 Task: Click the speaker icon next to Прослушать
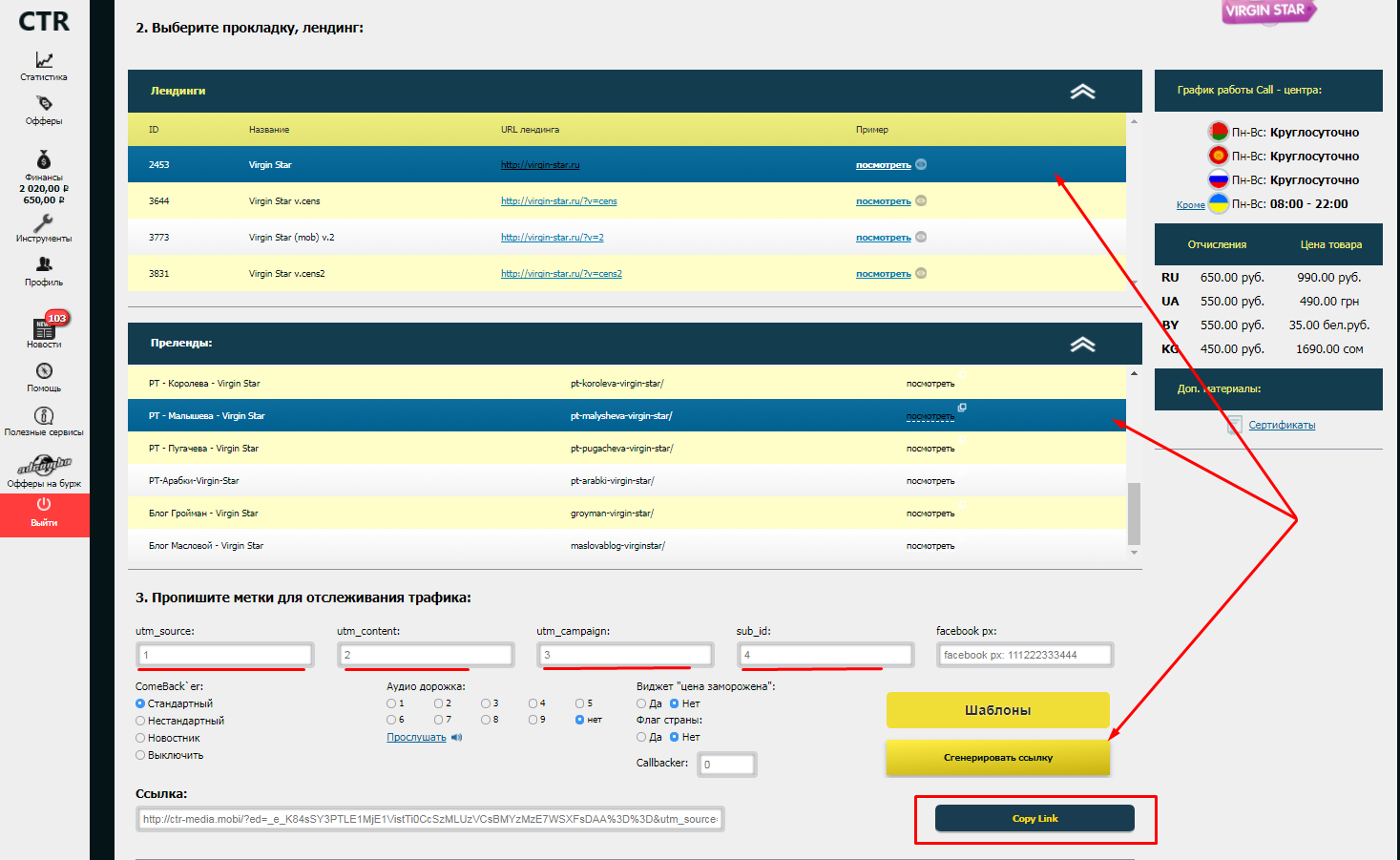(x=456, y=737)
